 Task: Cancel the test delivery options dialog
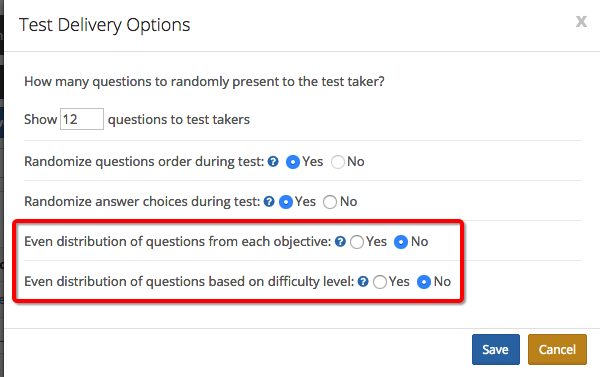[x=557, y=349]
